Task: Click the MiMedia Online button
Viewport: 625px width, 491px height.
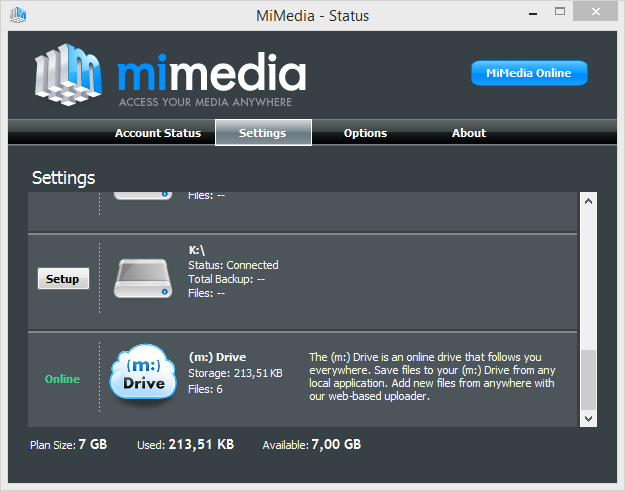Action: (x=529, y=73)
